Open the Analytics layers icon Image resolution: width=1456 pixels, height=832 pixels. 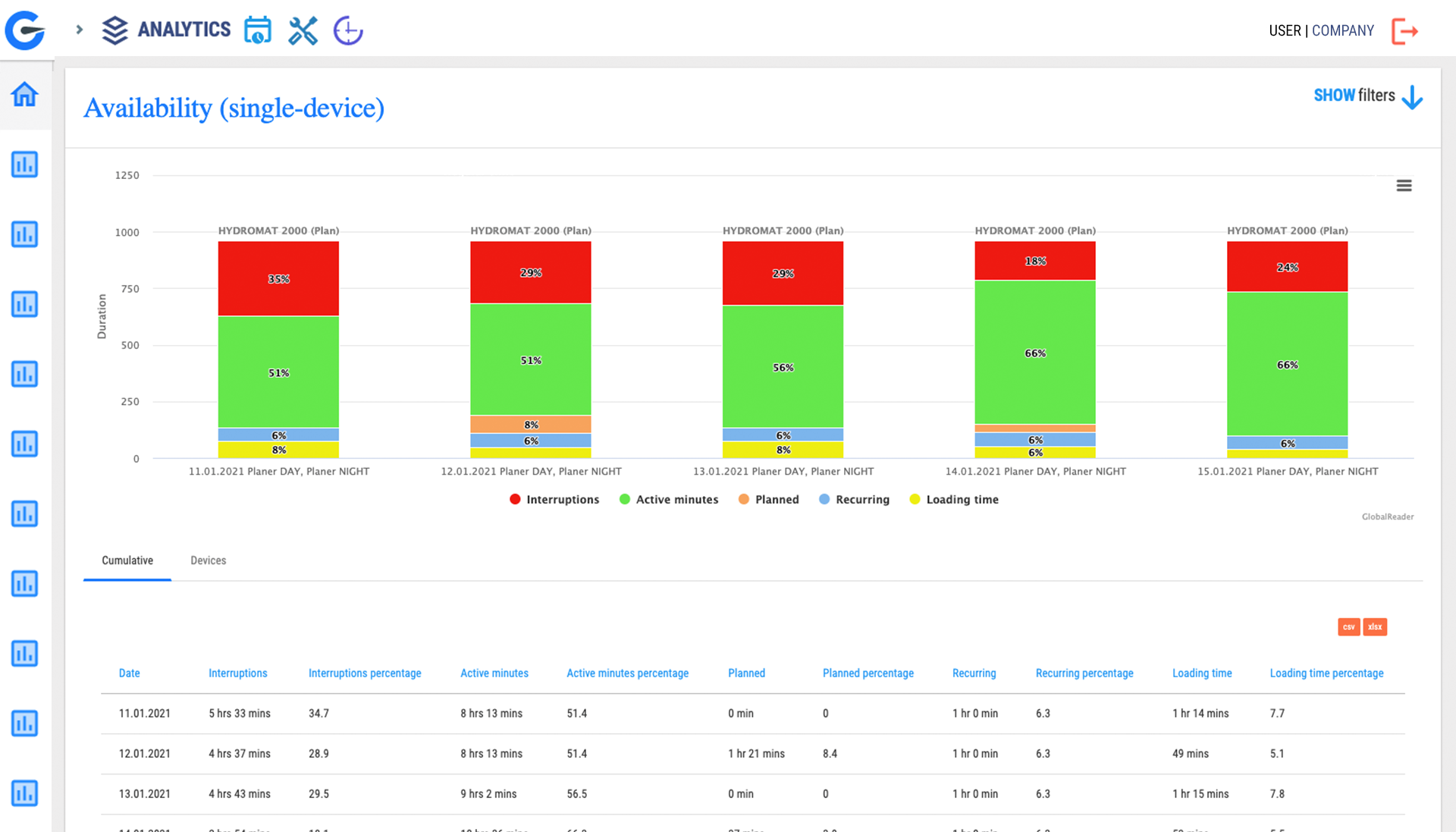[x=115, y=30]
